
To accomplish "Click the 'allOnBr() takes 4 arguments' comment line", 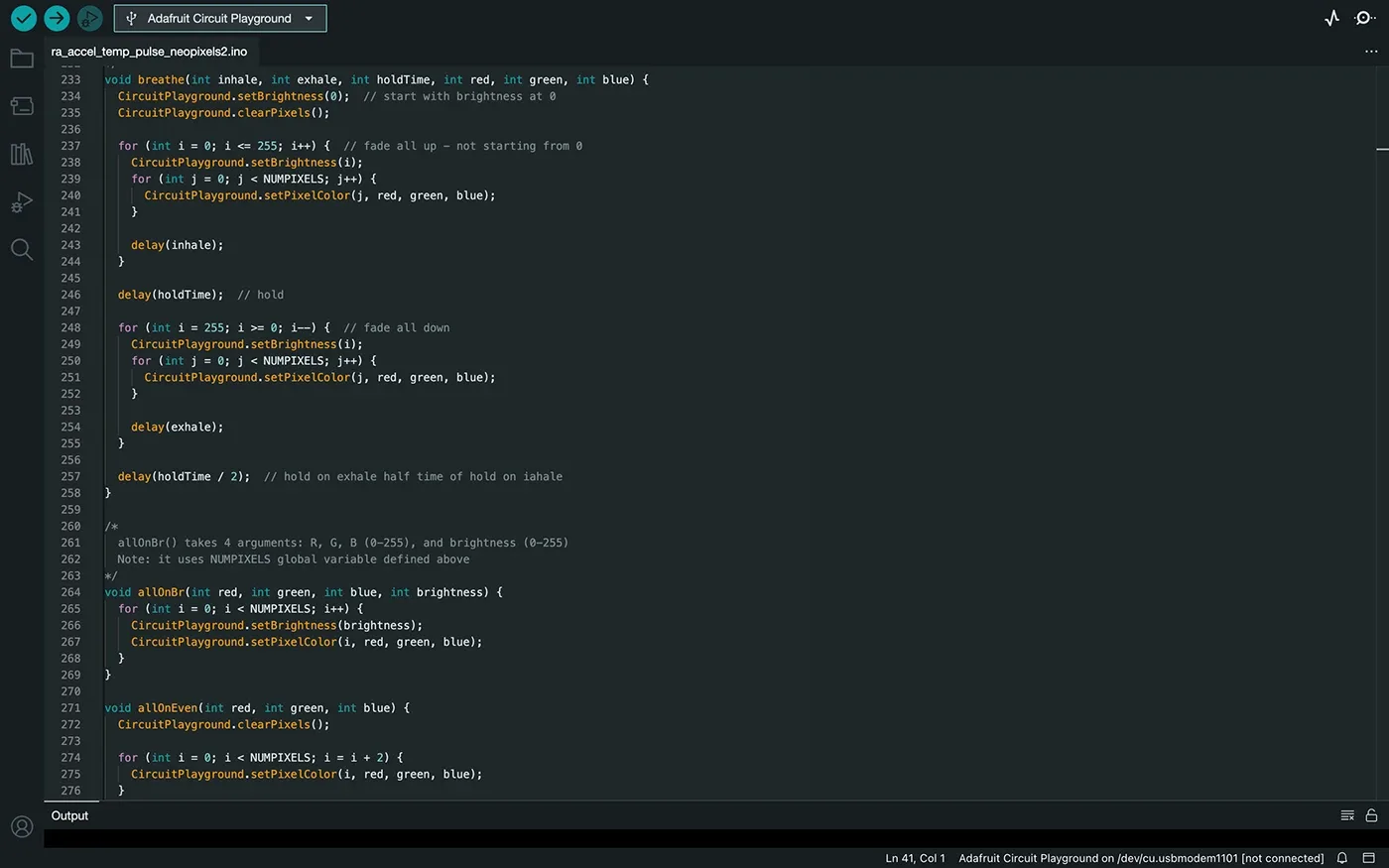I will click(x=343, y=543).
